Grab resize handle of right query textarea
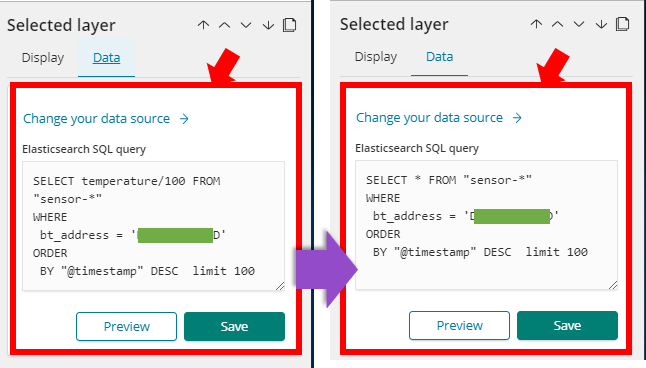 613,285
